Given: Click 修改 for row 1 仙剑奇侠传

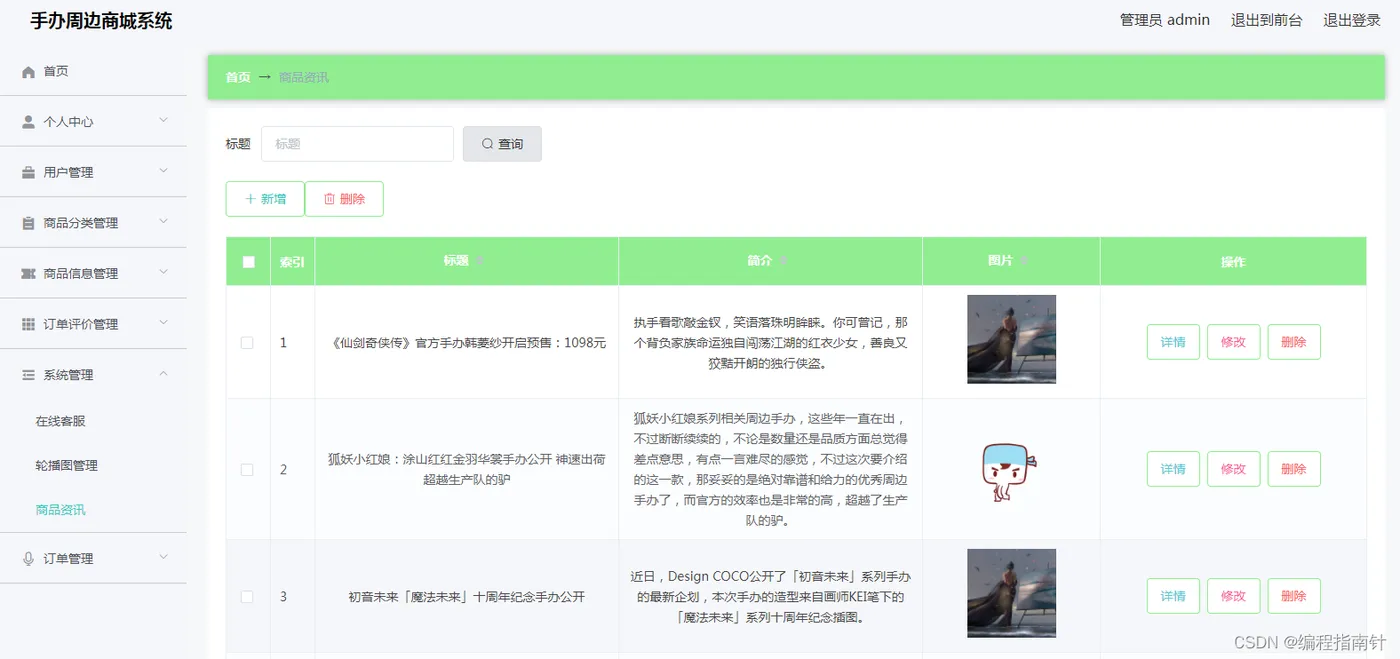Looking at the screenshot, I should pos(1233,342).
